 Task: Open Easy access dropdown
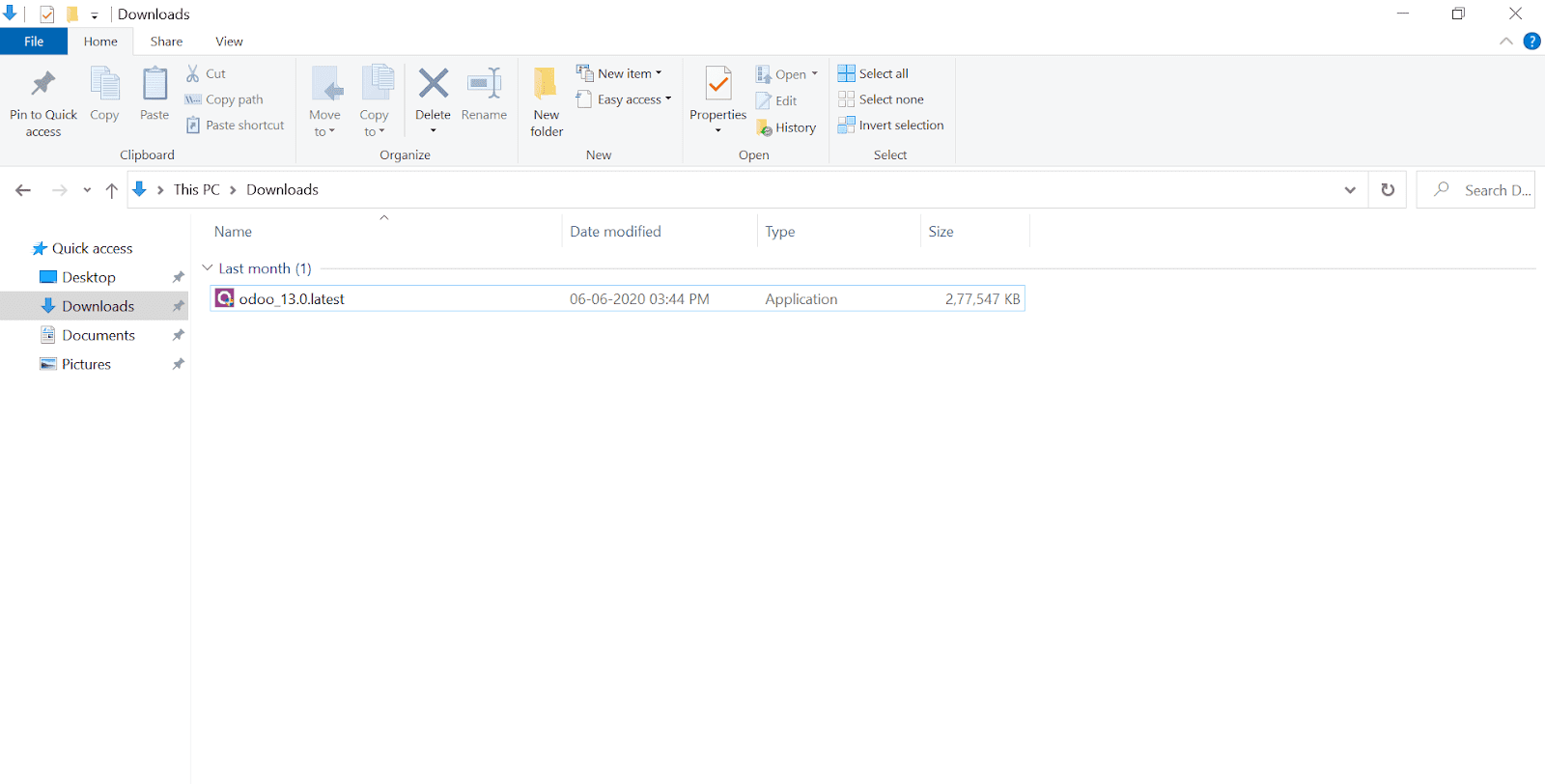click(x=624, y=99)
